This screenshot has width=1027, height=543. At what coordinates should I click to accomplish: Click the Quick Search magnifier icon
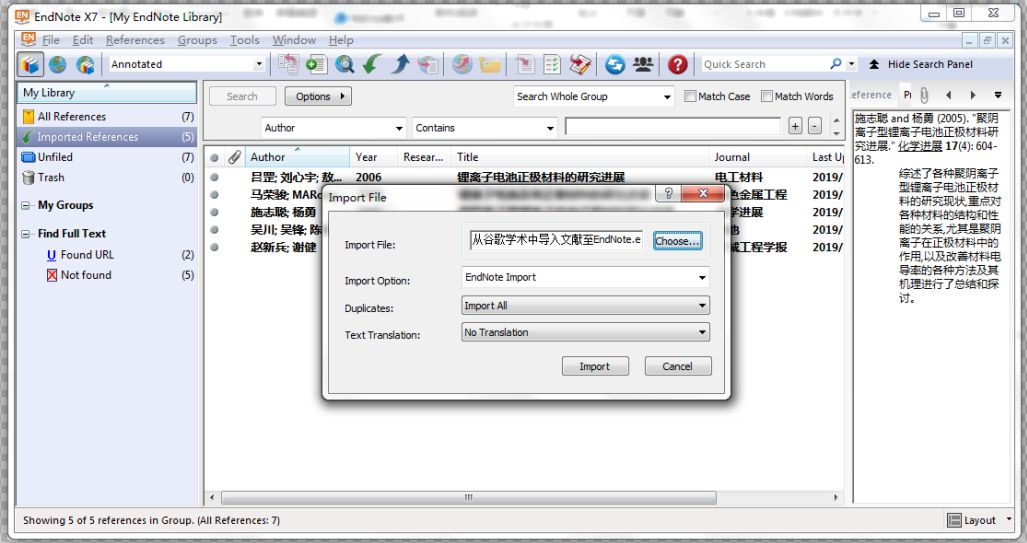[836, 64]
